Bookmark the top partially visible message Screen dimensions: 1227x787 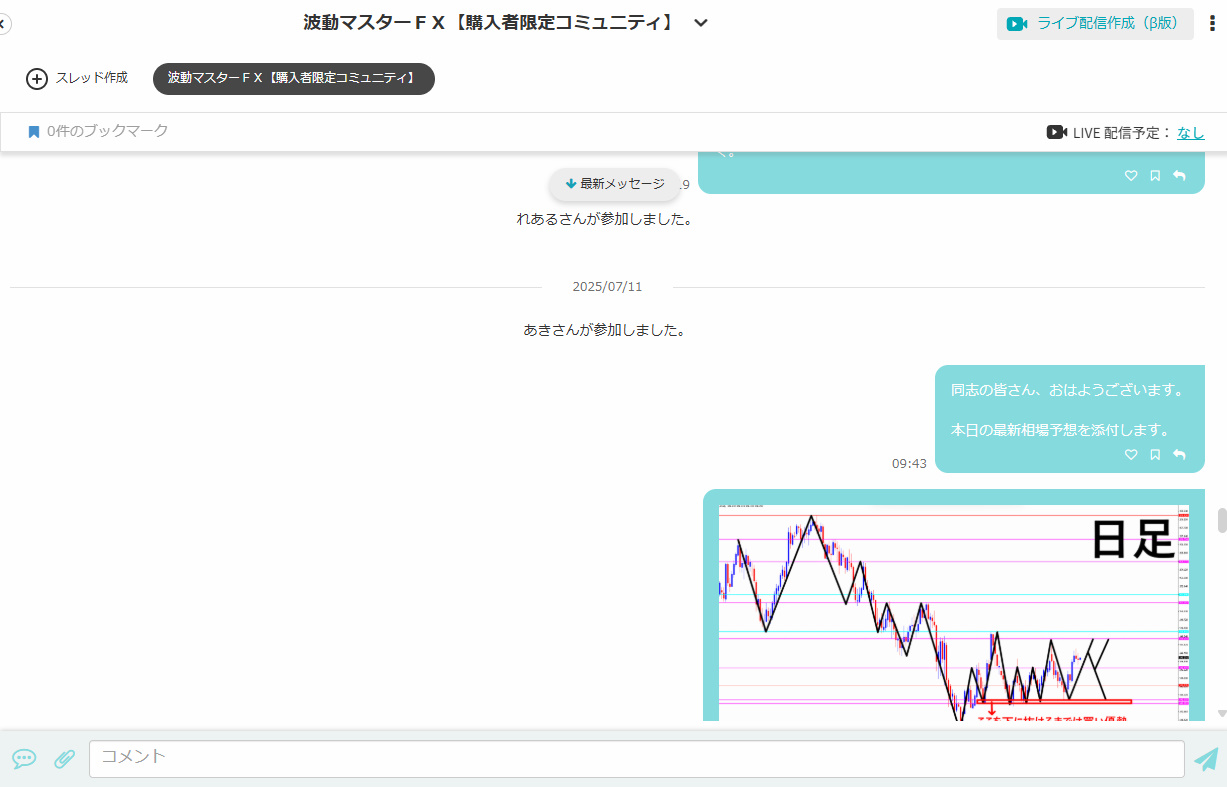(1155, 175)
